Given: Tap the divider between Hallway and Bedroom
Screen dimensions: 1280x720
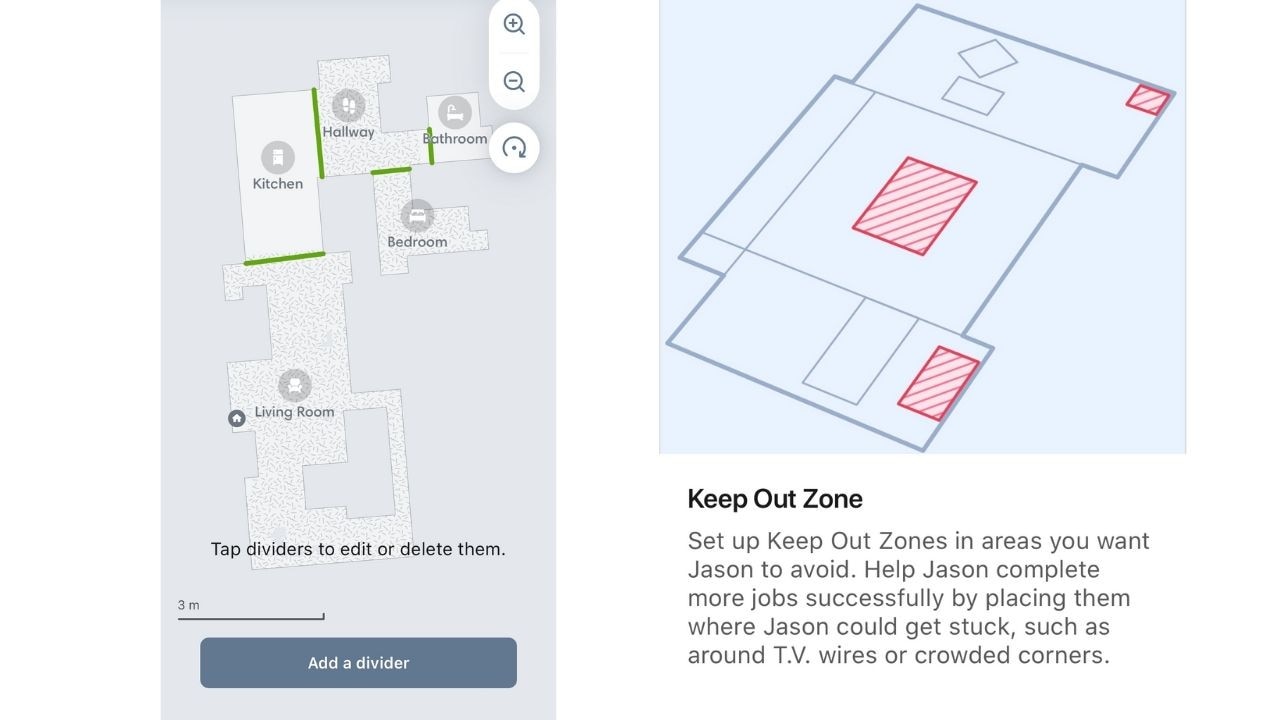Looking at the screenshot, I should [391, 171].
